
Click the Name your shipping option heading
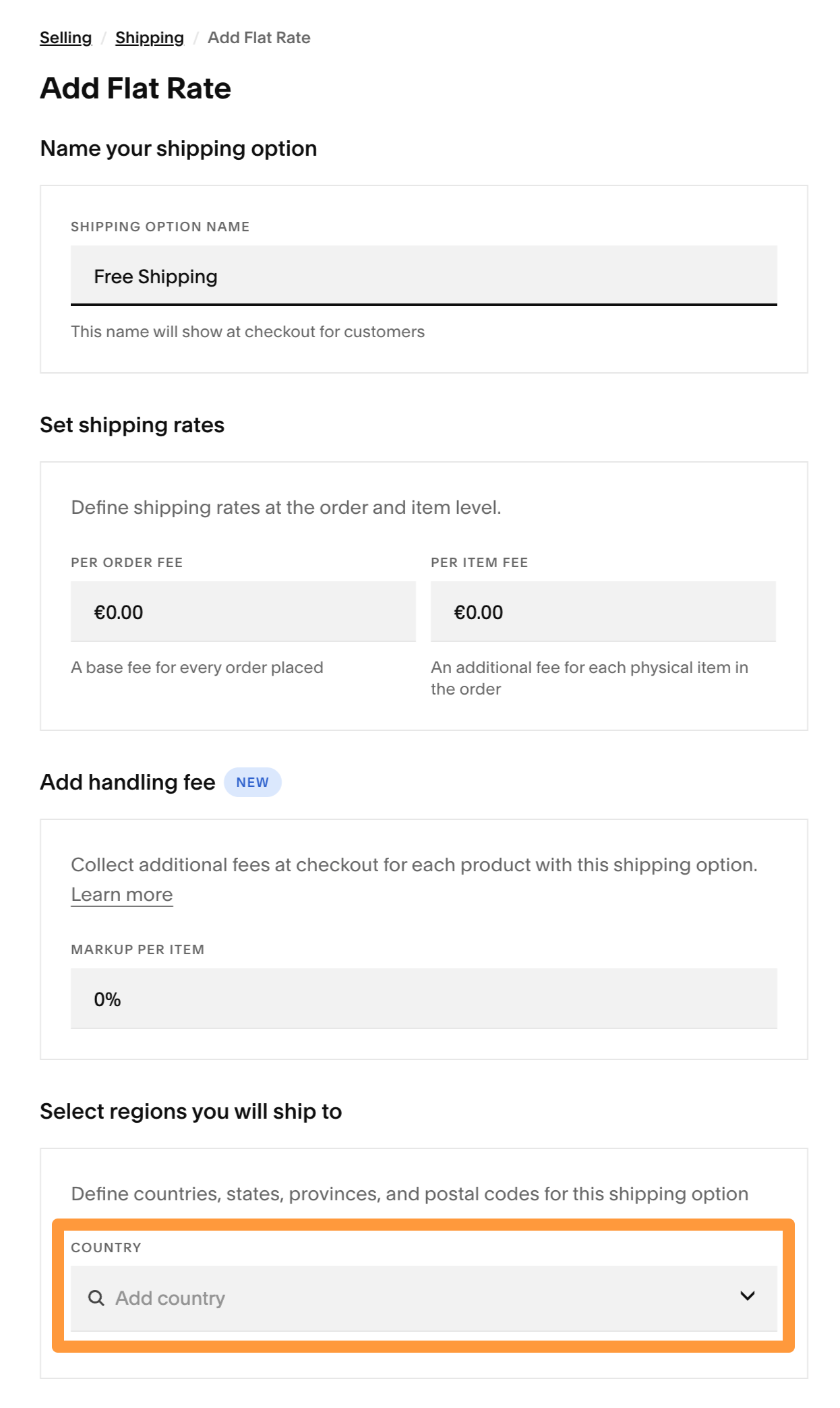178,148
